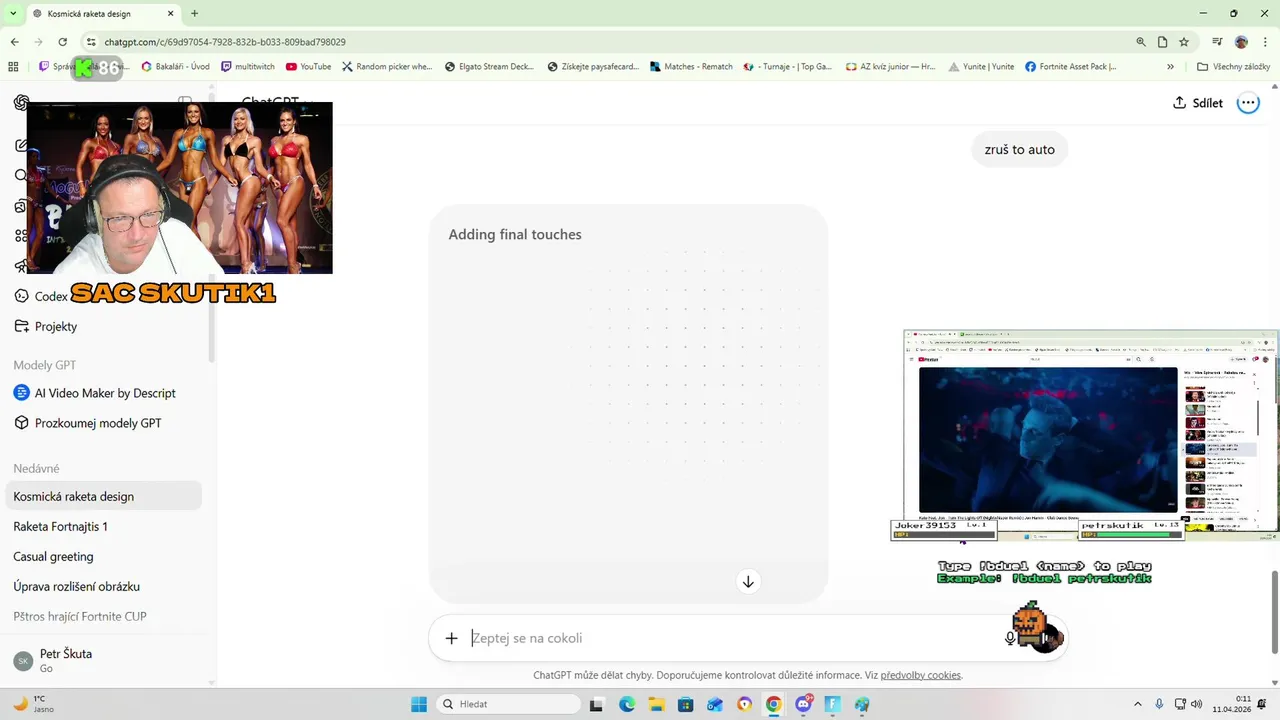Collapse the Modely GPT section heading
1280x720 pixels.
point(45,365)
